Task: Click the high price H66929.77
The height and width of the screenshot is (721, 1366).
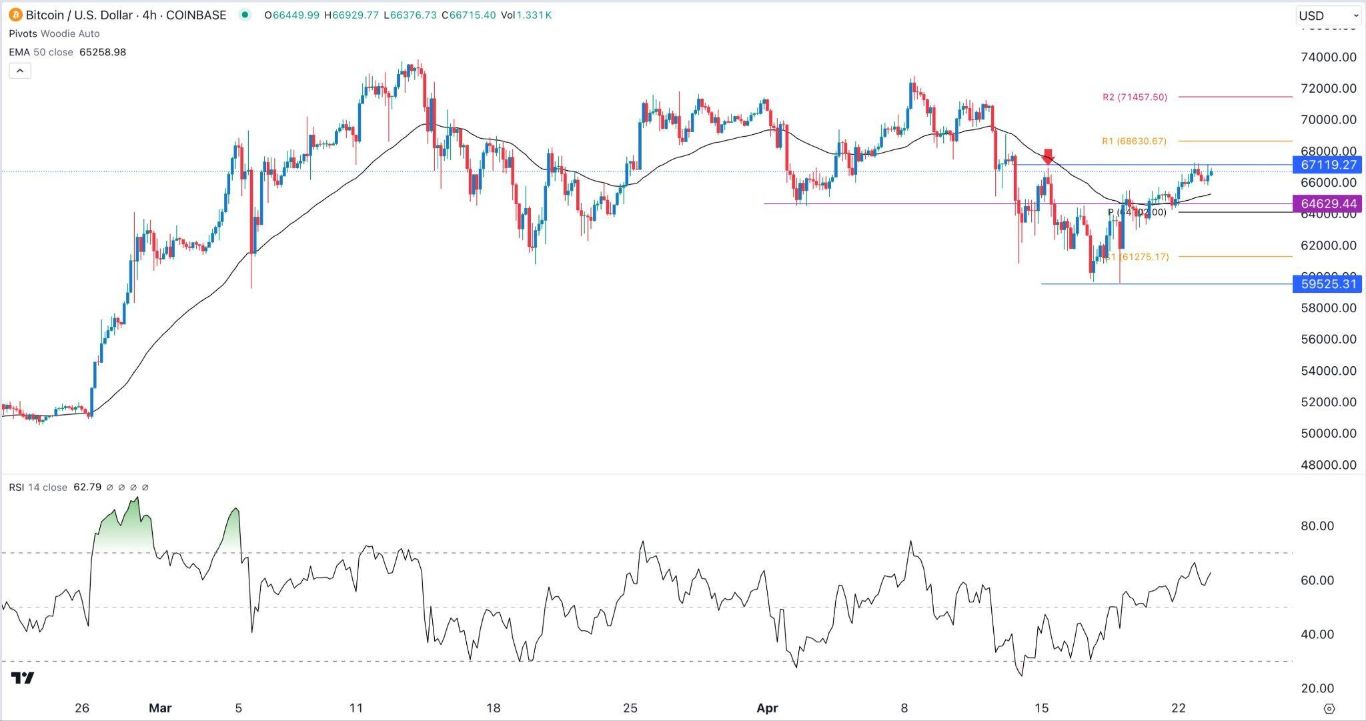Action: [x=354, y=15]
